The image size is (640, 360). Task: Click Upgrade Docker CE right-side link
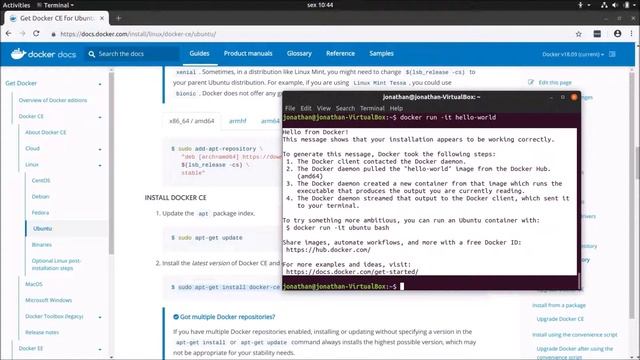pos(560,319)
